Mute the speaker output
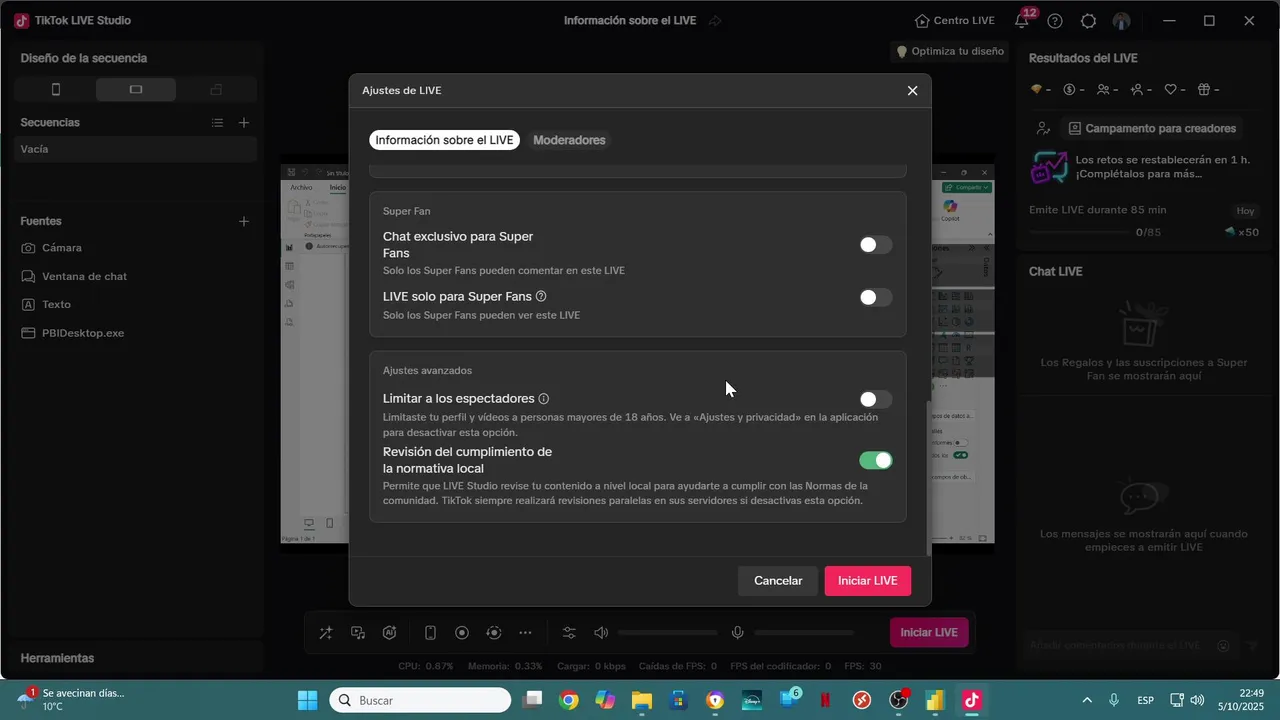Screen dimensions: 1280x720 [x=601, y=633]
